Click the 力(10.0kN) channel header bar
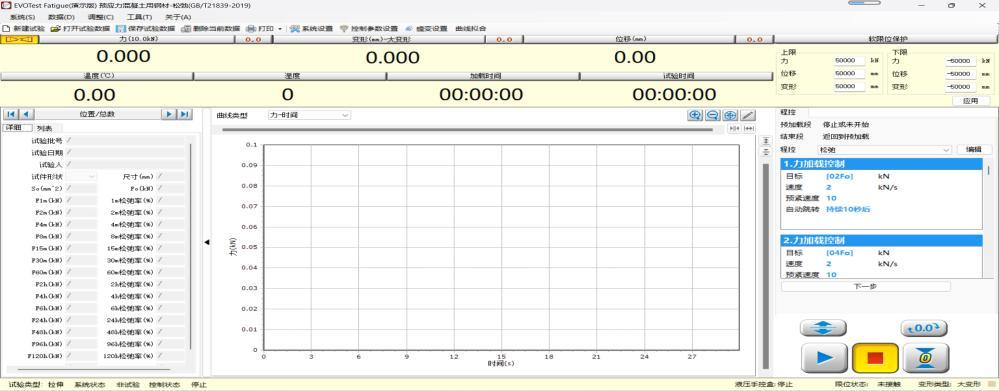The height and width of the screenshot is (391, 999). click(137, 39)
